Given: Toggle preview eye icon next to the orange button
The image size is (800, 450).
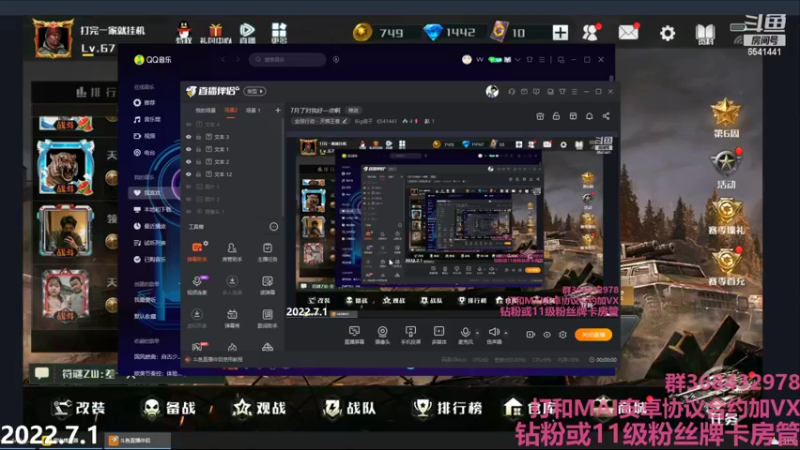Looking at the screenshot, I should (547, 335).
